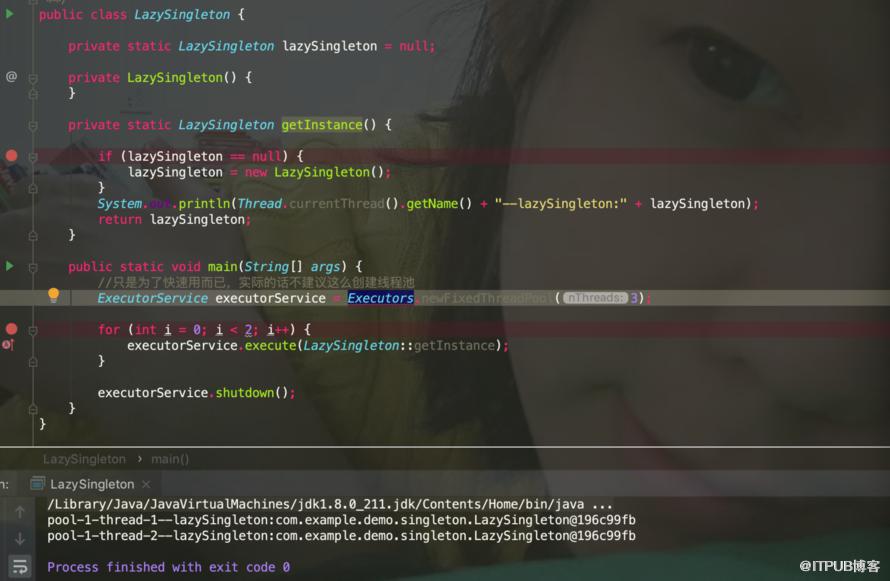Click the LazySingleton::getInstance method reference

pos(399,345)
